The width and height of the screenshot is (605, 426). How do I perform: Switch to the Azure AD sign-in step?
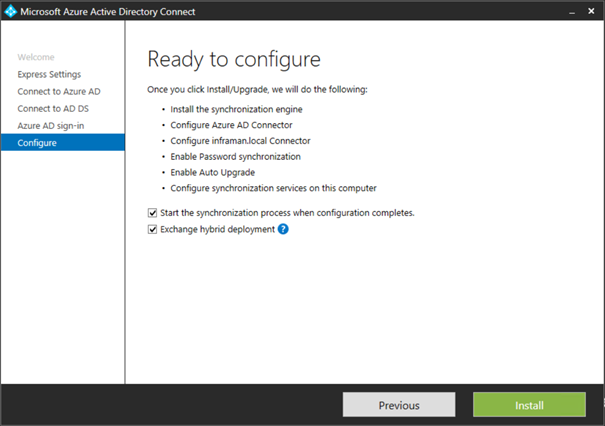[51, 125]
